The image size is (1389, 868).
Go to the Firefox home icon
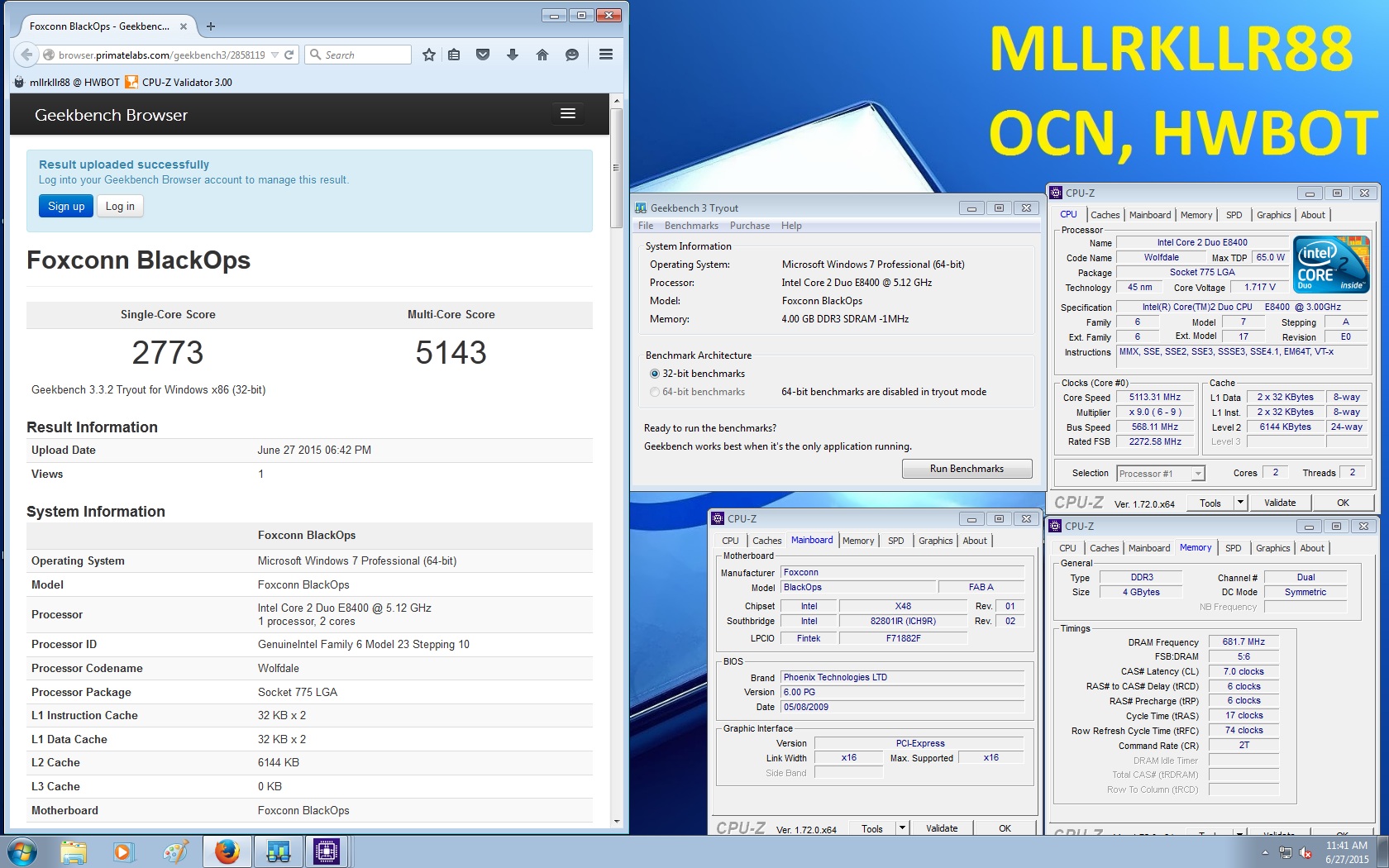(x=542, y=55)
